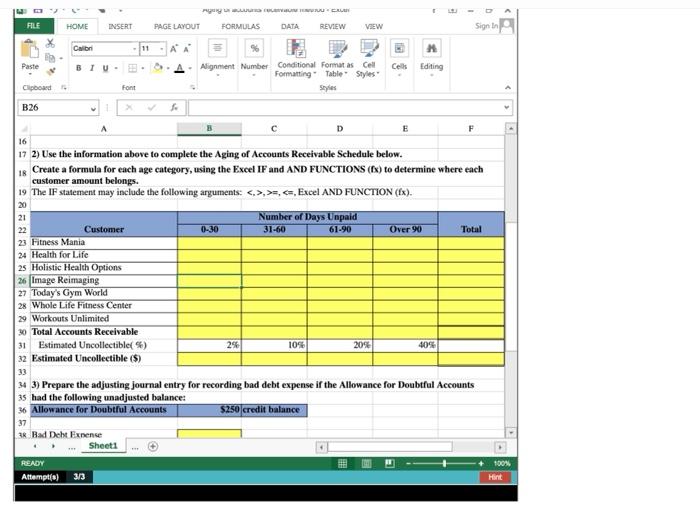Screen dimensions: 700x512
Task: Open the fill color dropdown arrow
Action: coord(168,68)
